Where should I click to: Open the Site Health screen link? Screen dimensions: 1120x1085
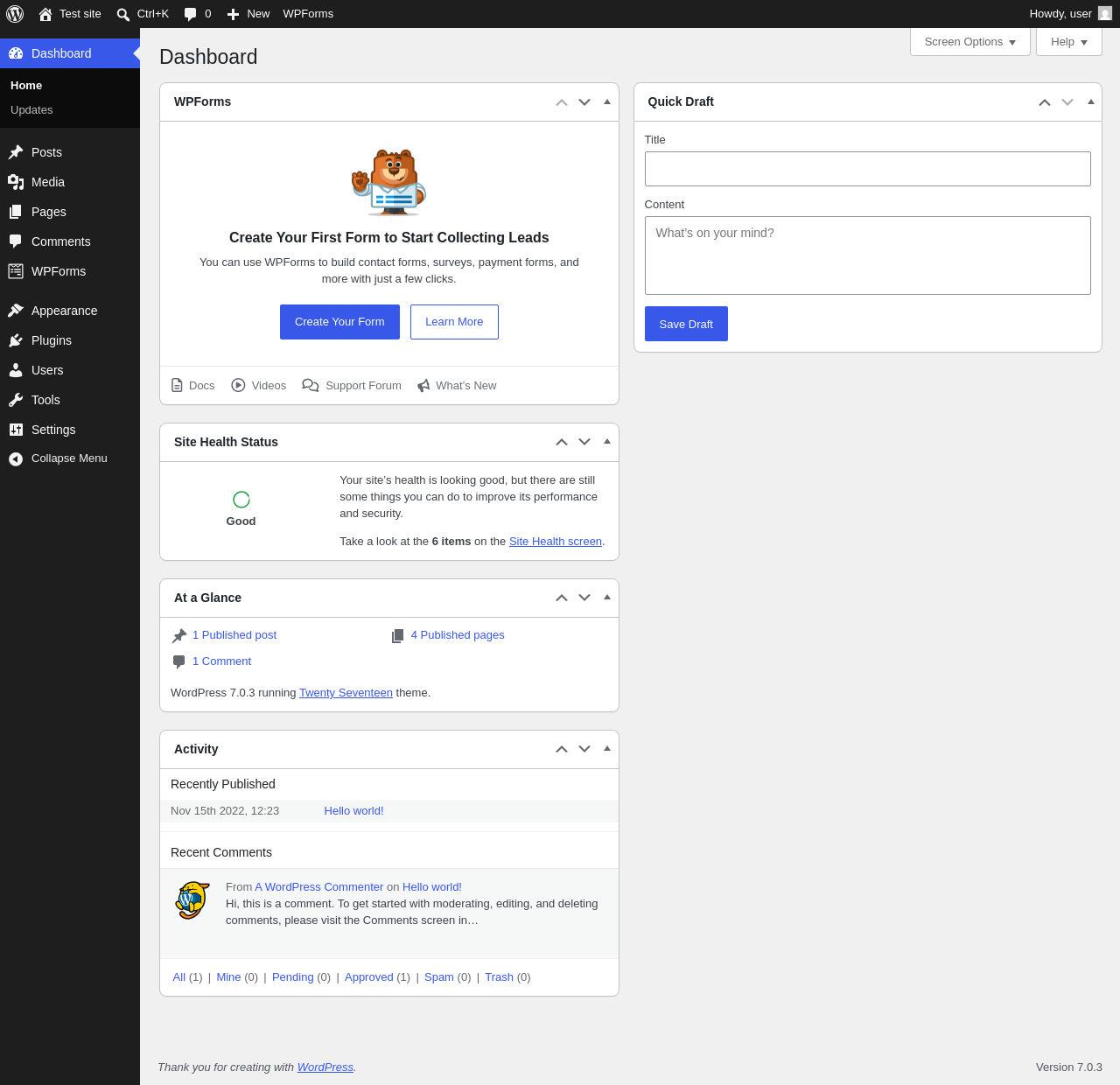pyautogui.click(x=556, y=542)
